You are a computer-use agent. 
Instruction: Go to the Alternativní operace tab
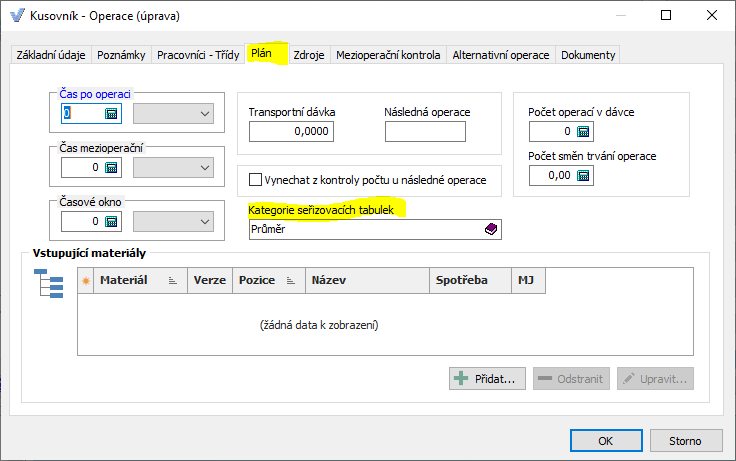point(501,55)
